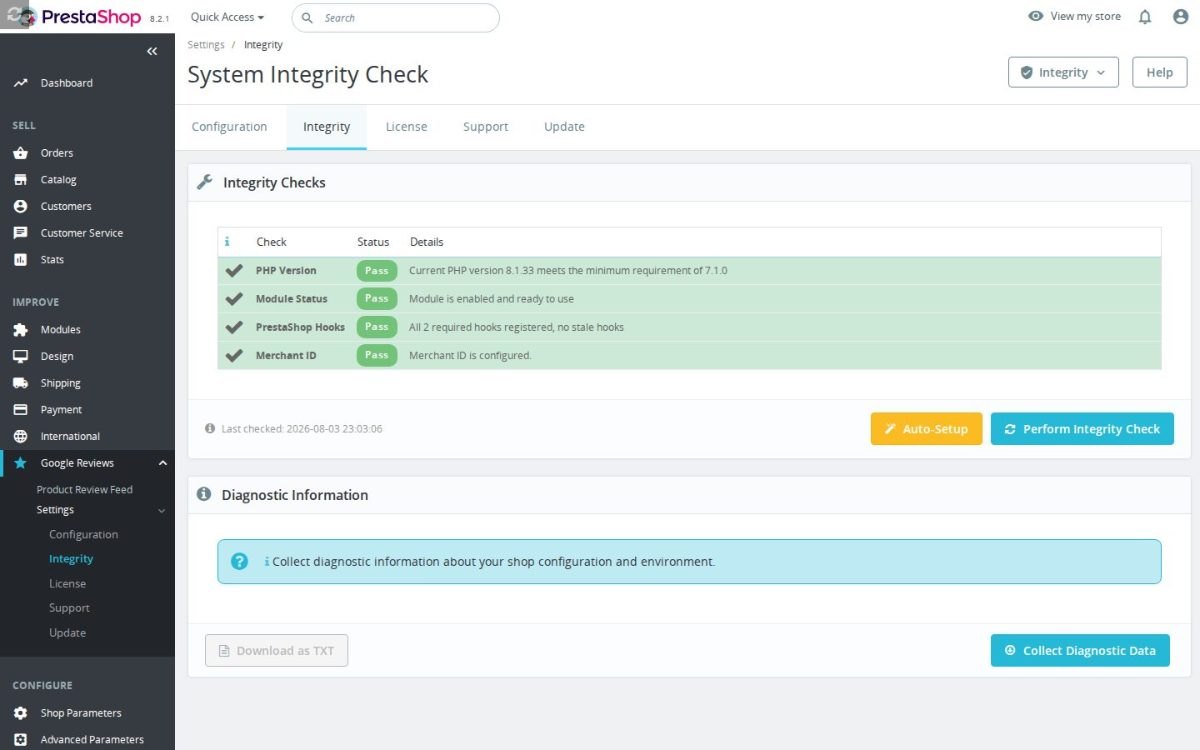Click the Shipping truck icon
This screenshot has width=1200, height=750.
point(20,383)
